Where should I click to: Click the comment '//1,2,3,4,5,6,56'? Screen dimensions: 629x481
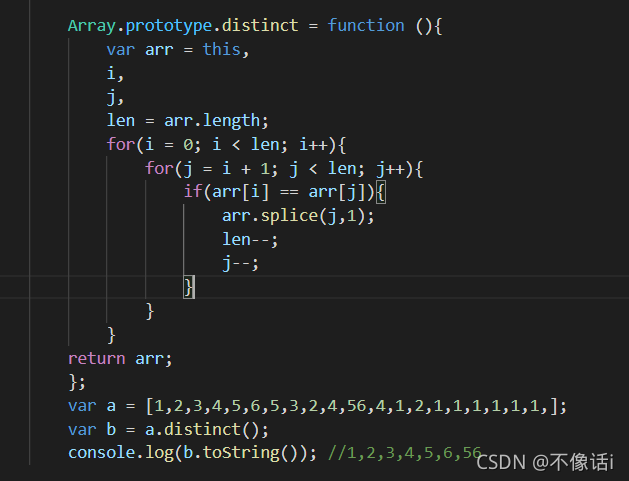point(404,453)
